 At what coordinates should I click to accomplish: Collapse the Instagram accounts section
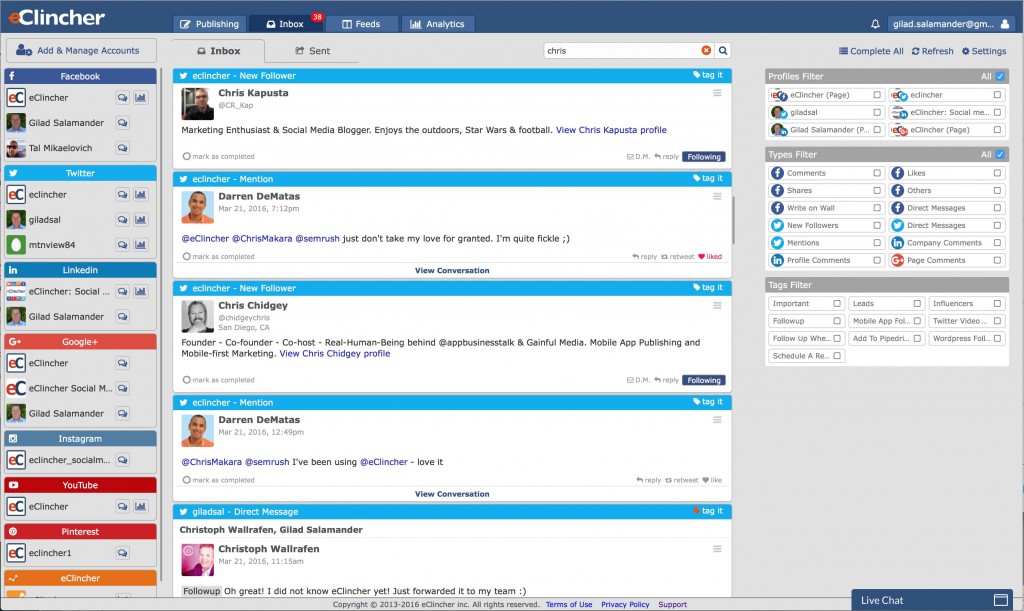80,439
